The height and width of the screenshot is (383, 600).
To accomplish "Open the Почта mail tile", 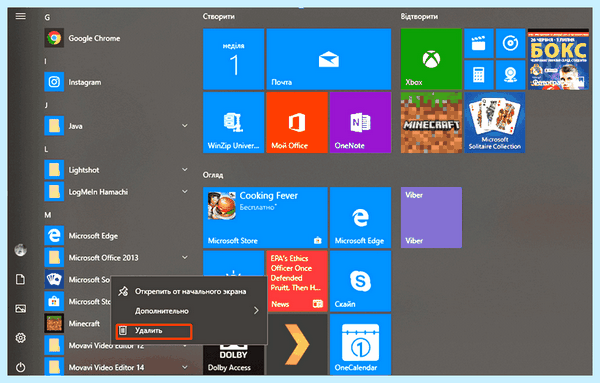I will pos(329,59).
